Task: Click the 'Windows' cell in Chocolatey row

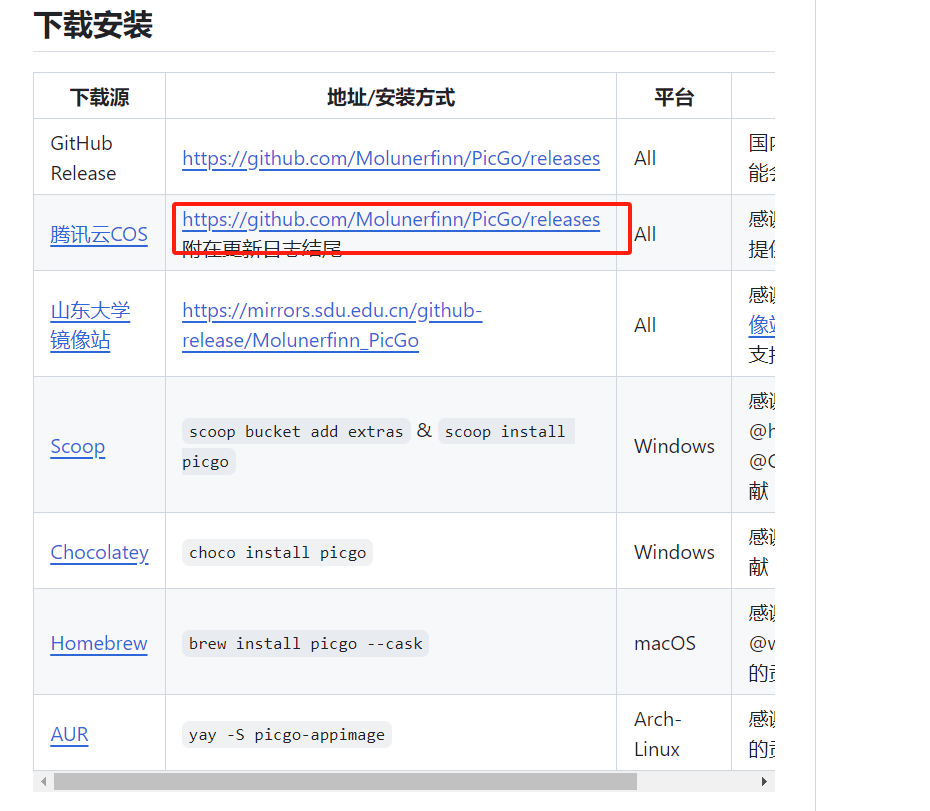Action: click(674, 552)
